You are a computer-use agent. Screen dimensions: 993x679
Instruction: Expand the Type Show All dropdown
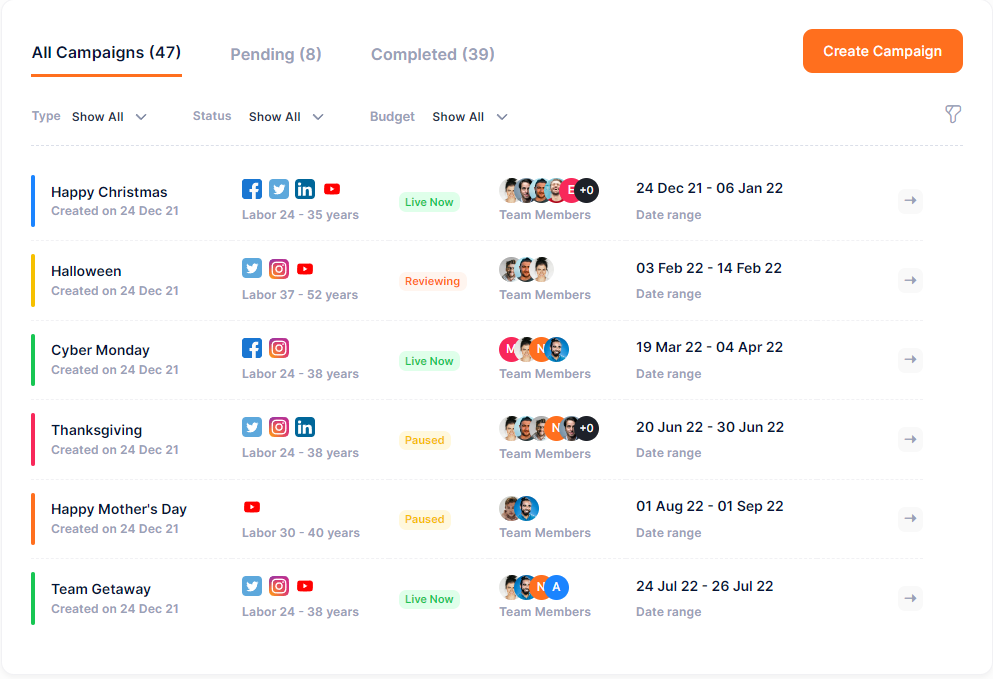(x=109, y=117)
